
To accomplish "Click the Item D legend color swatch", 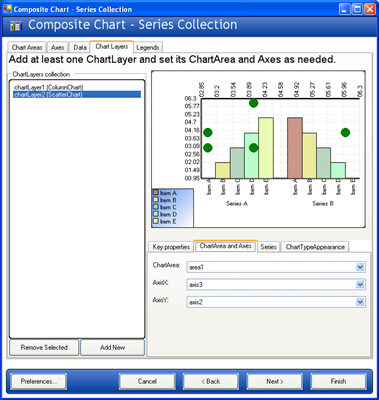I will pos(156,214).
